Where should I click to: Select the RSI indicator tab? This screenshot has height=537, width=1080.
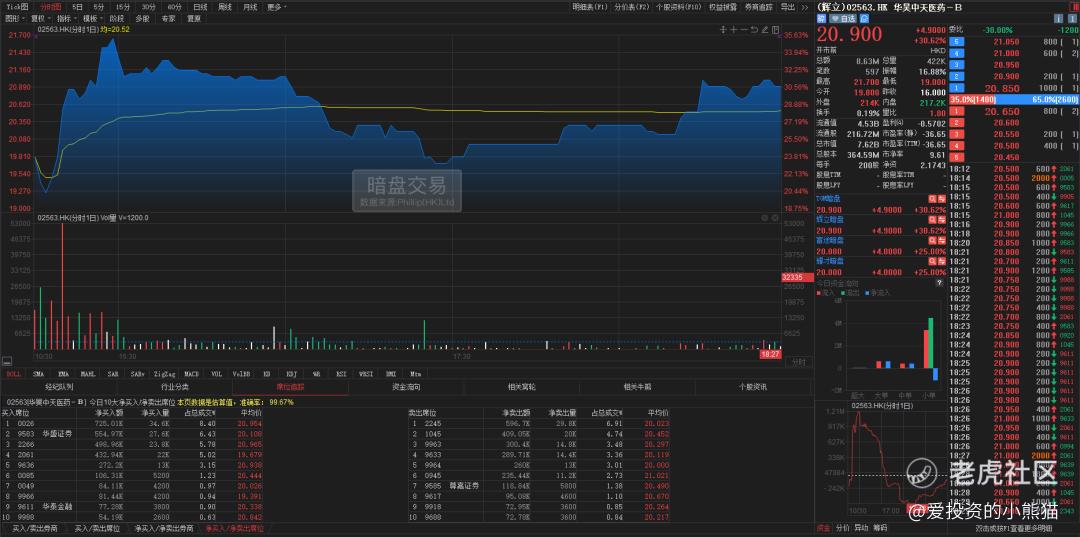(340, 374)
